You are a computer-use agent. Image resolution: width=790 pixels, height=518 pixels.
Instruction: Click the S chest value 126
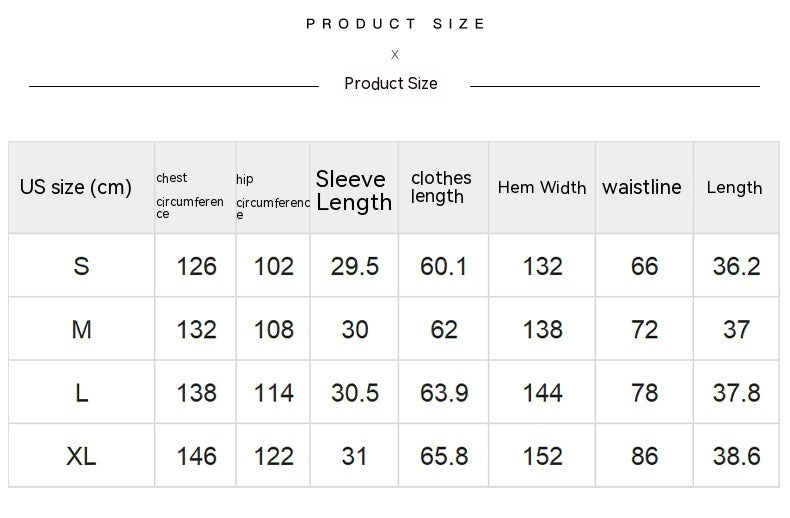(x=196, y=266)
